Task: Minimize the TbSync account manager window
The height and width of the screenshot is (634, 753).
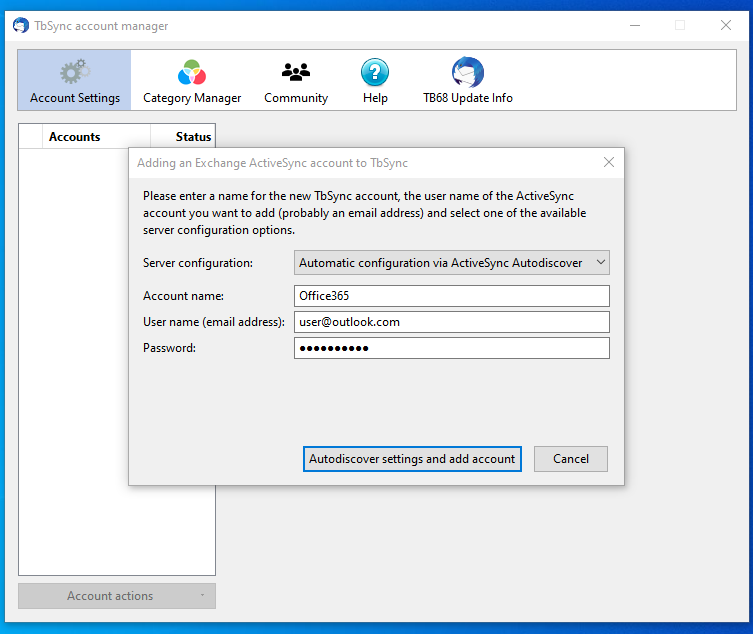Action: tap(635, 25)
